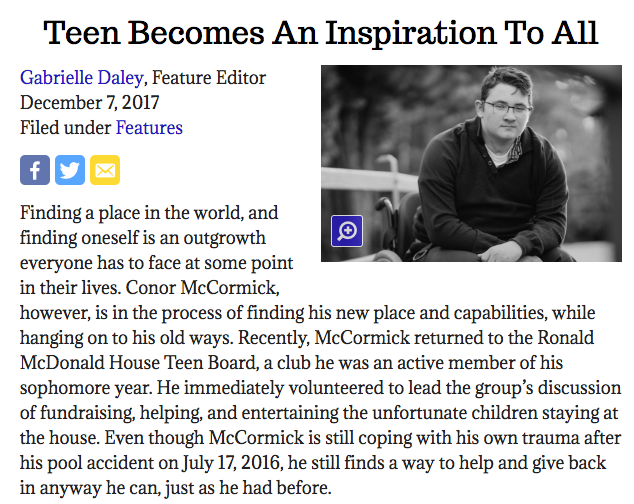Click the name 'Conor McCormick' in the paragraph
Viewport: 634px width, 504px height.
click(201, 288)
